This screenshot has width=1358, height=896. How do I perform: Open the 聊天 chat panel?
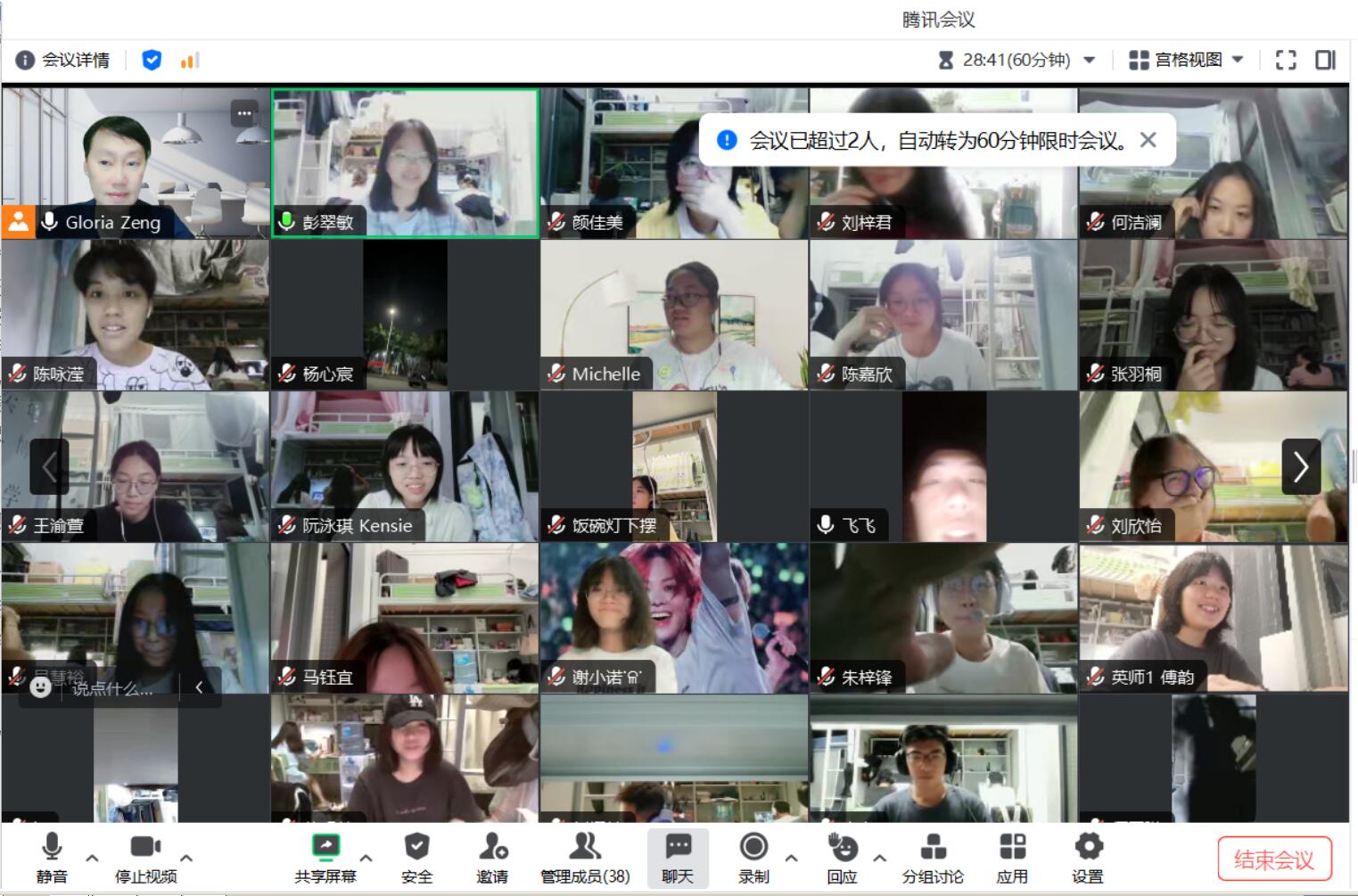(x=678, y=858)
